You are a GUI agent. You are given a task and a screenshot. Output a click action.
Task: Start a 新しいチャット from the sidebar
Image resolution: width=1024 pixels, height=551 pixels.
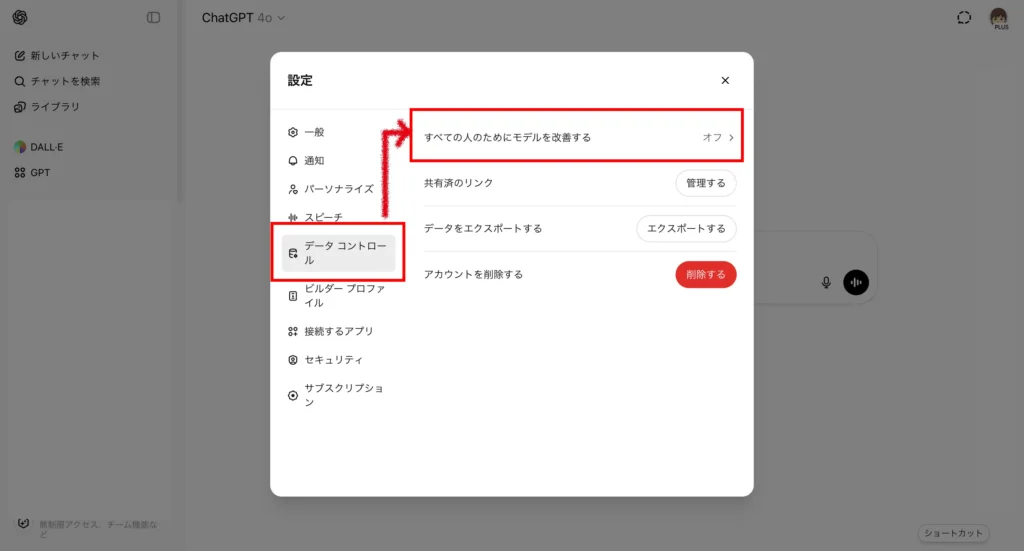coord(57,55)
